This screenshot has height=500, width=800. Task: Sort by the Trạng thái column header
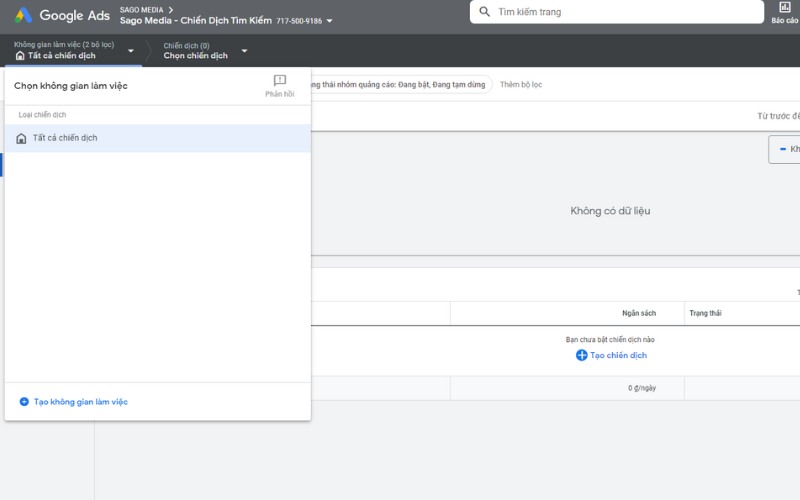pyautogui.click(x=705, y=313)
